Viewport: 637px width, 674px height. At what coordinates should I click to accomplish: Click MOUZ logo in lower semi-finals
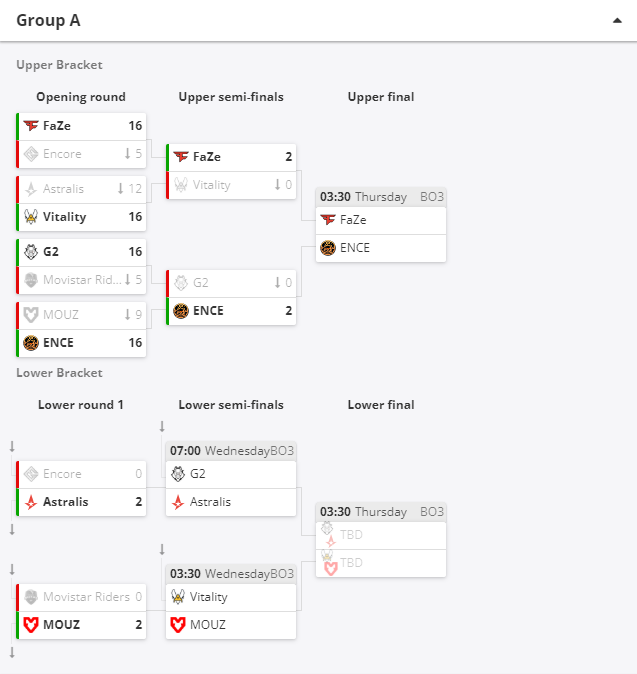(x=178, y=625)
